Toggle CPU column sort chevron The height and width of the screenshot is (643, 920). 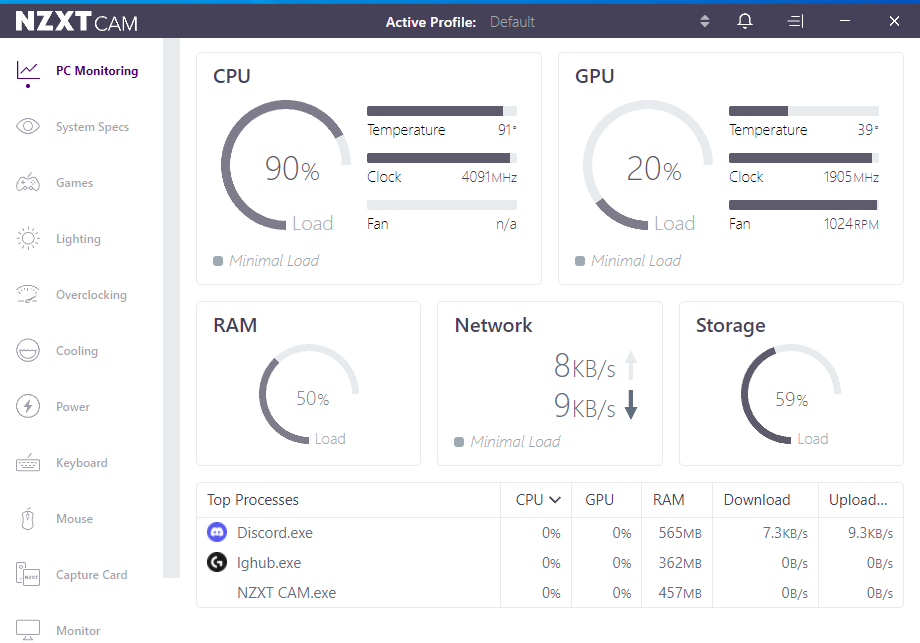pyautogui.click(x=555, y=500)
